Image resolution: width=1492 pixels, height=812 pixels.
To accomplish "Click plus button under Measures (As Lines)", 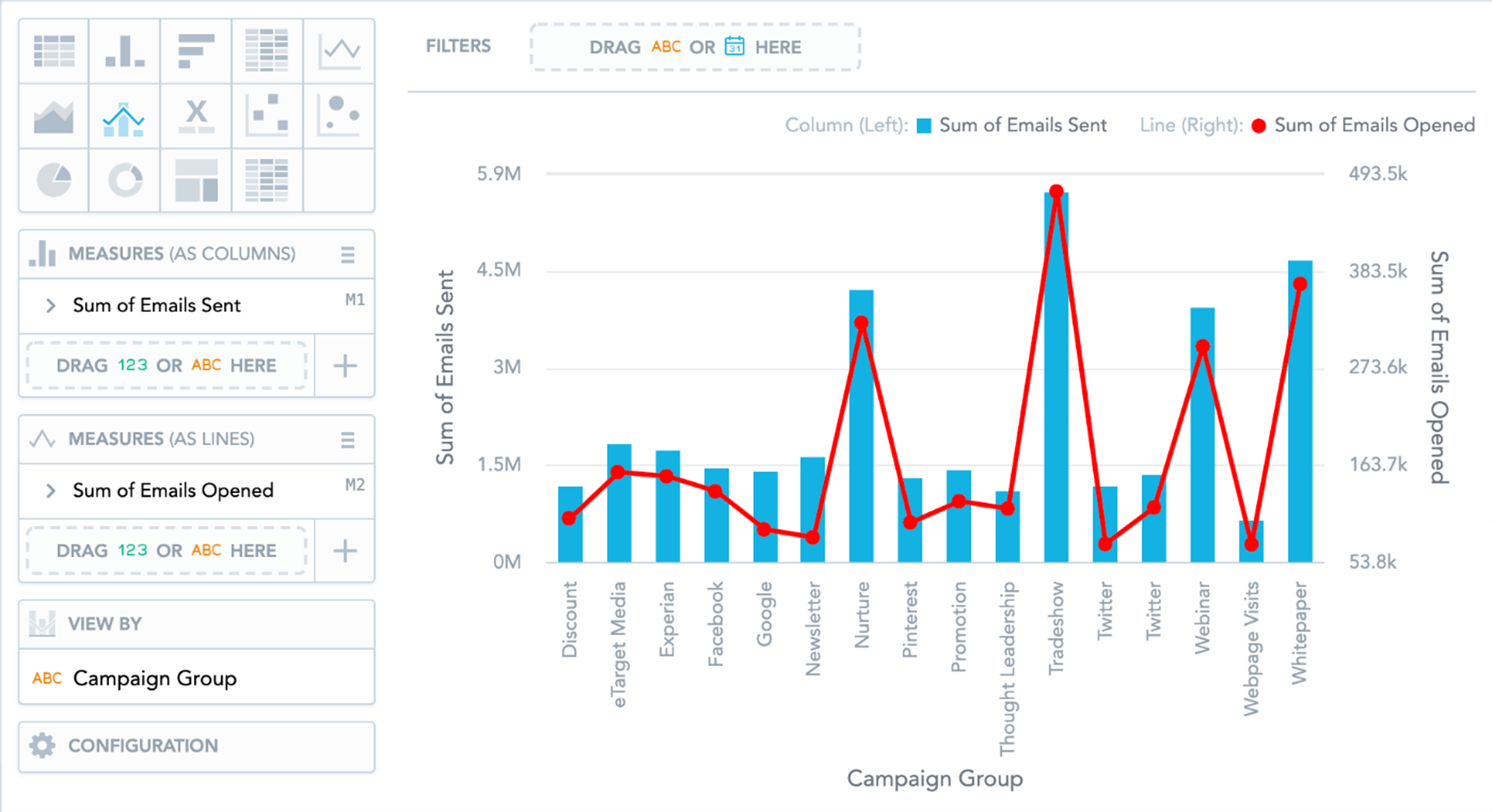I will click(344, 551).
